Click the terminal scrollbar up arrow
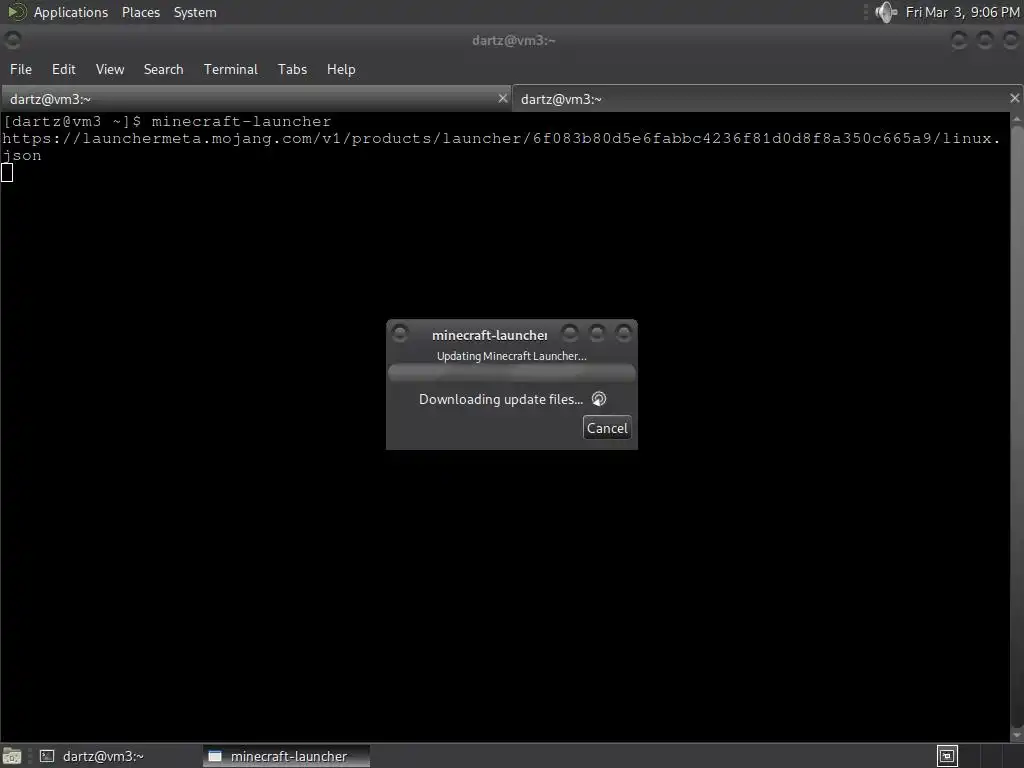 1017,119
